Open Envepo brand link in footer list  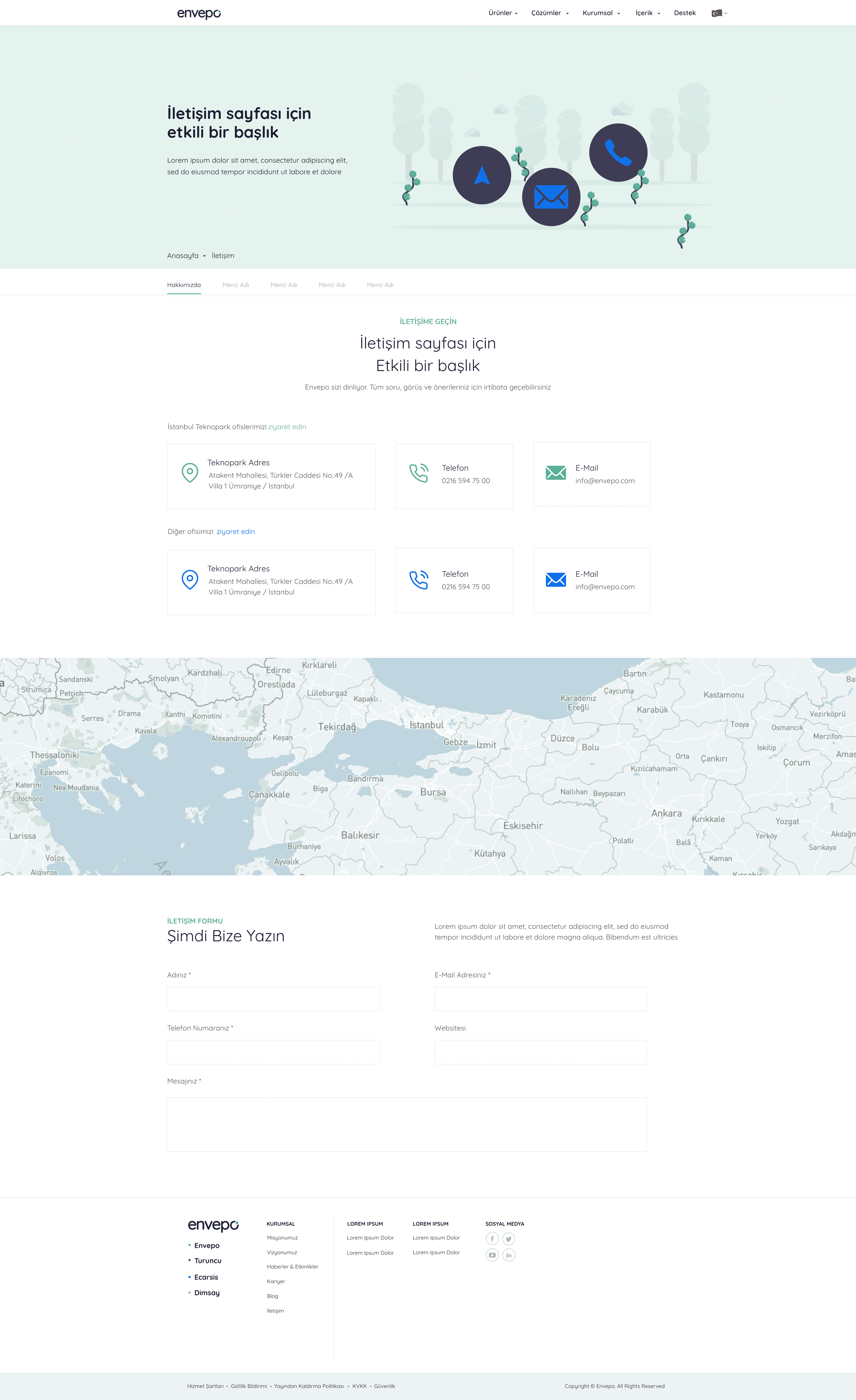click(x=206, y=1246)
